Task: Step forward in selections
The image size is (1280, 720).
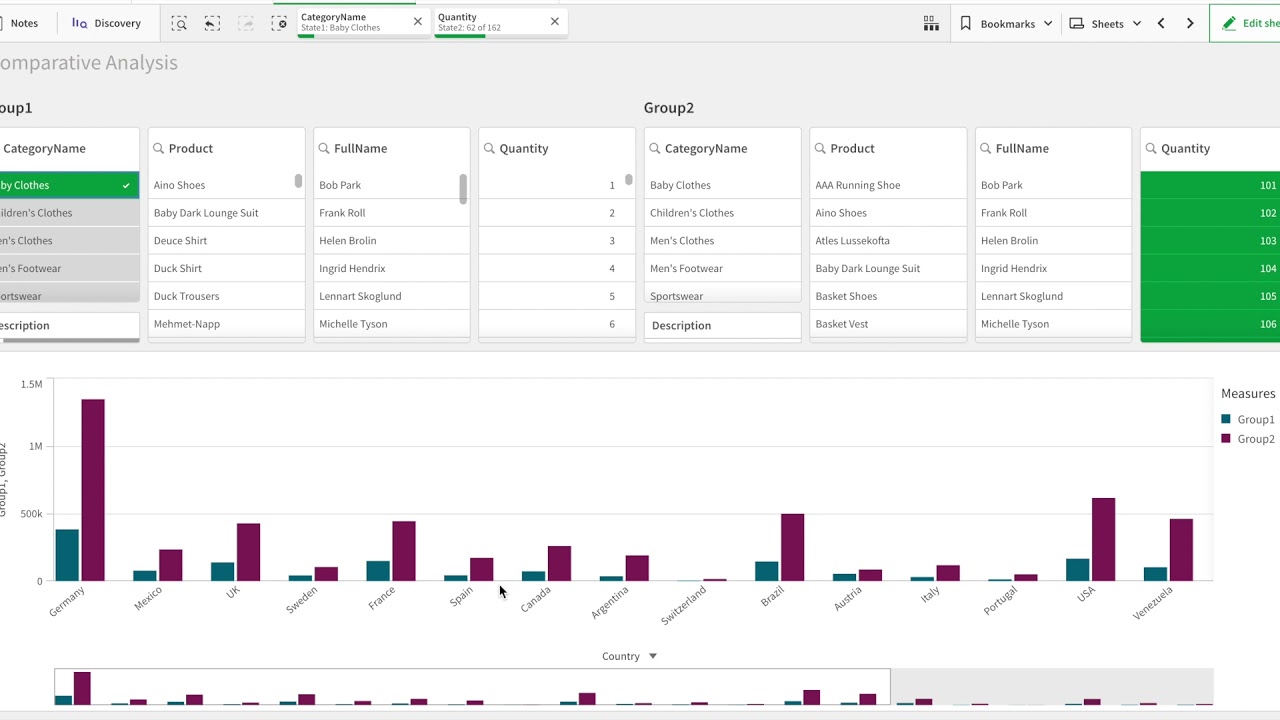Action: pyautogui.click(x=246, y=23)
